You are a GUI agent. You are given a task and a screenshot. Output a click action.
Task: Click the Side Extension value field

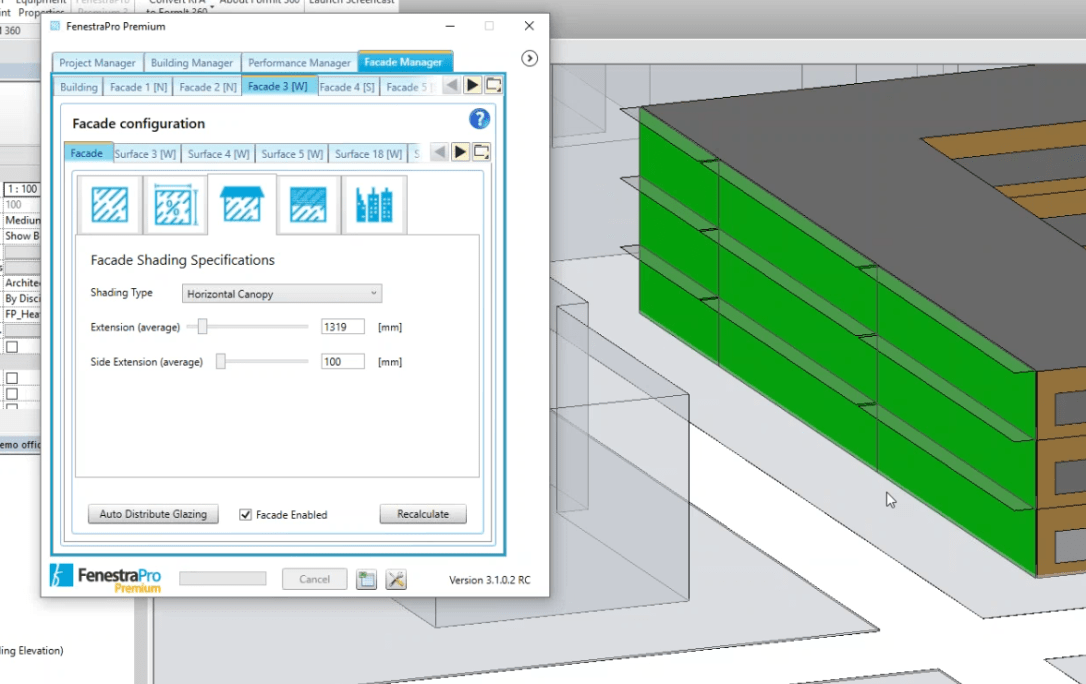[342, 361]
